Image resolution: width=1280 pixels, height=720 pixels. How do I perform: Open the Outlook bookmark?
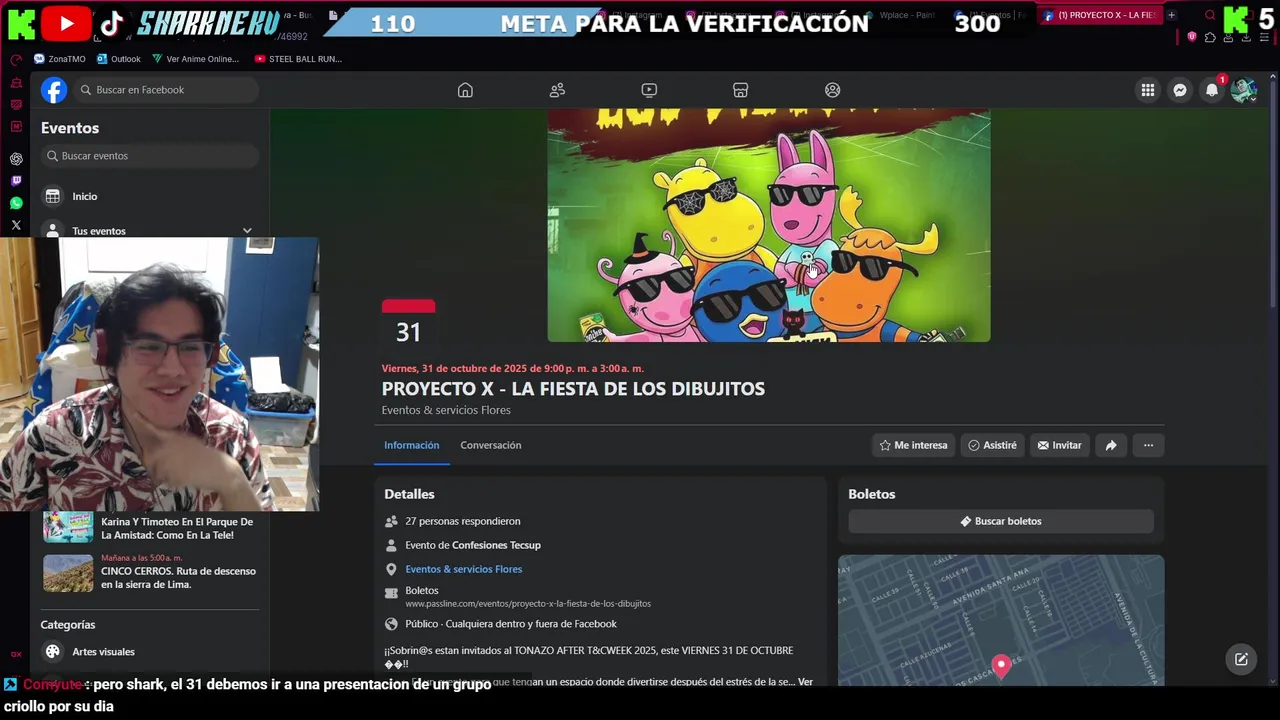(x=118, y=59)
